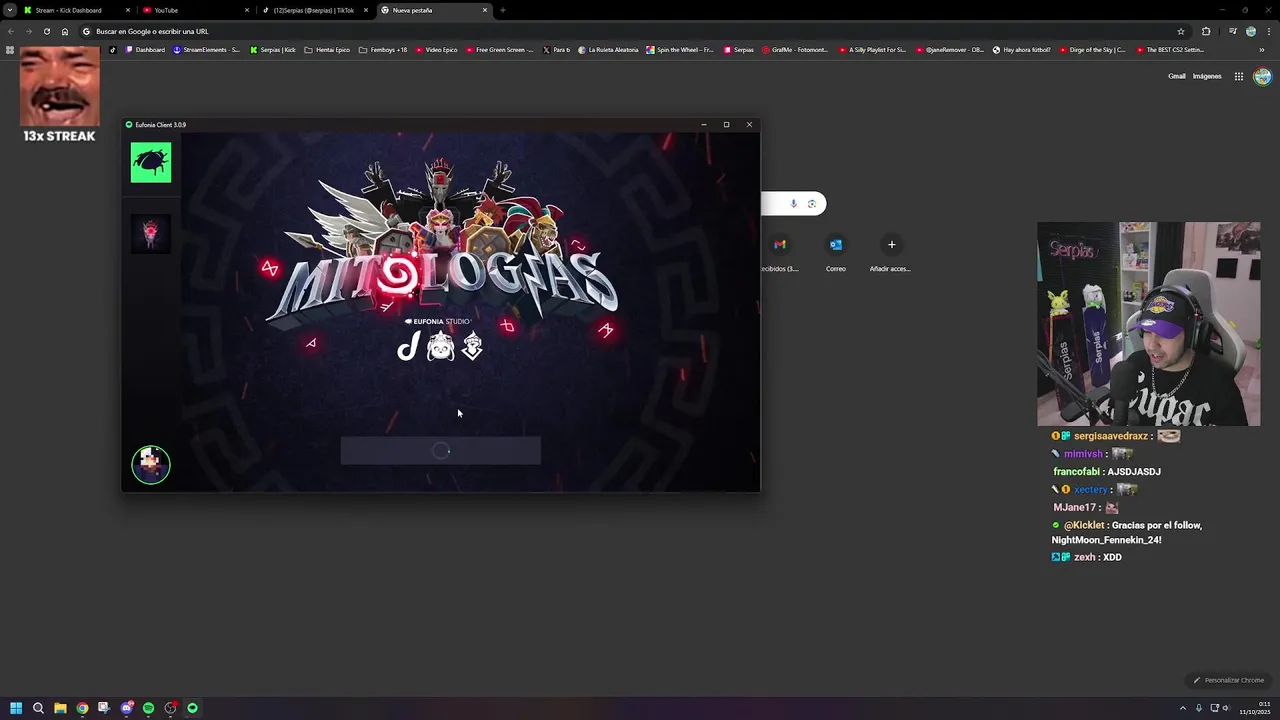Open the Serpias | Kick bookmark
Viewport: 1280px width, 720px height.
coord(273,49)
